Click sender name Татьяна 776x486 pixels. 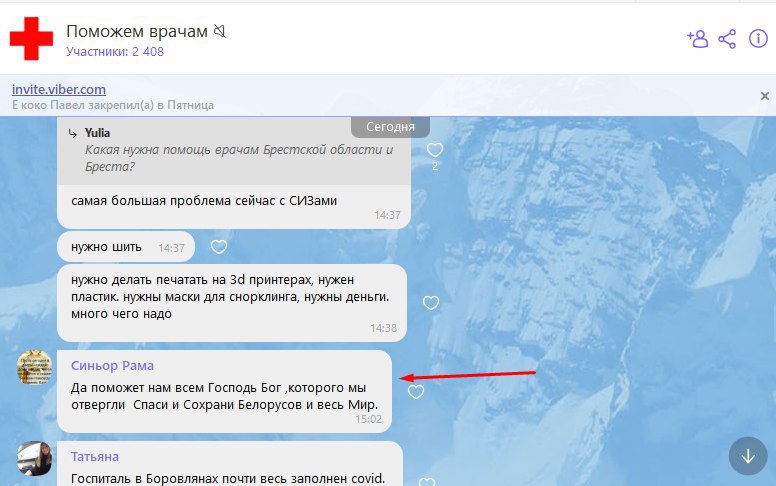coord(95,457)
